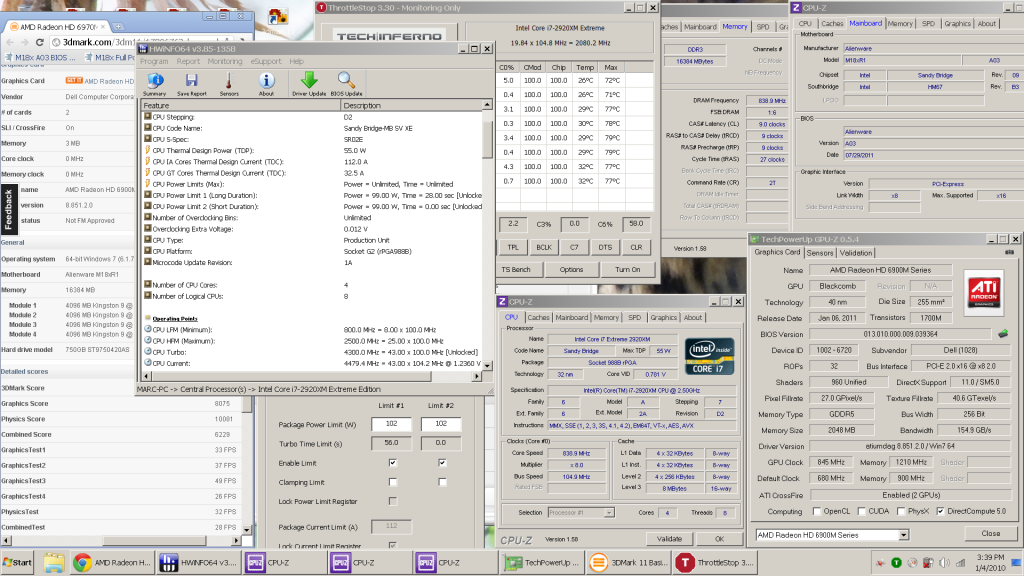
Task: Click the TPL button in ThrottleStop
Action: 513,248
